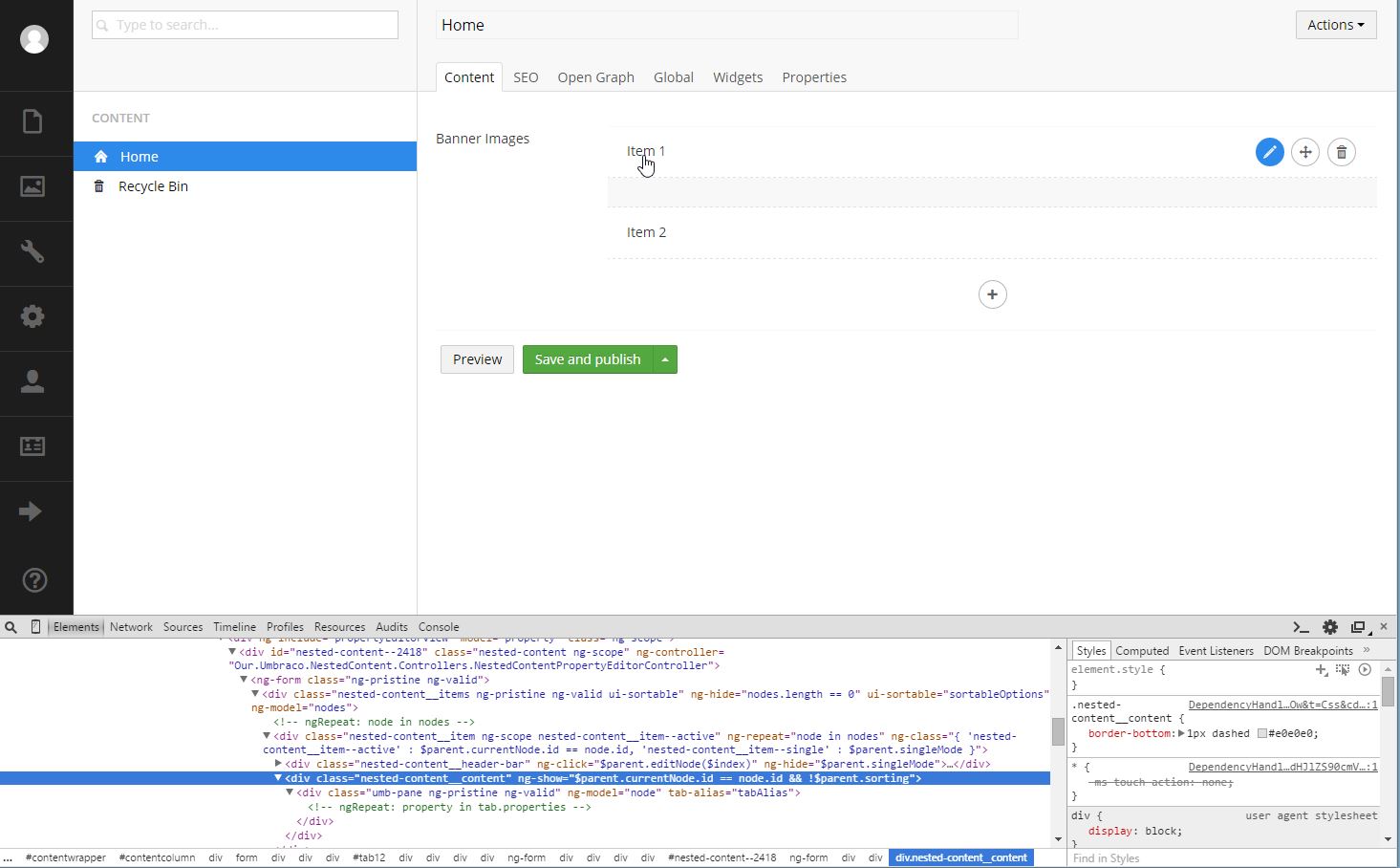Click the #tab12 breadcrumb
Screen dimensions: 1400x868
tap(369, 857)
